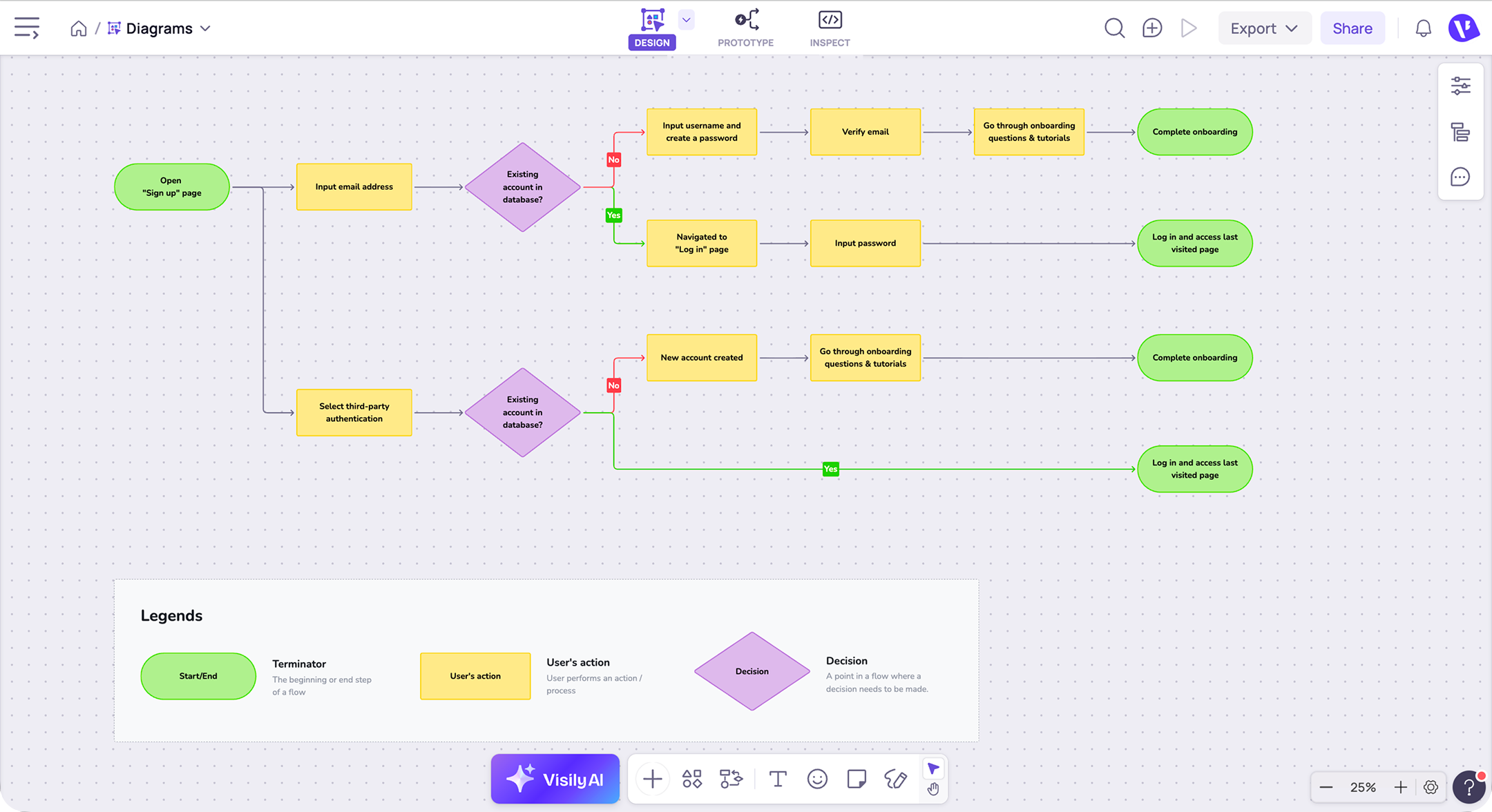
Task: Open the dropdown arrow beside Design
Action: click(x=687, y=20)
